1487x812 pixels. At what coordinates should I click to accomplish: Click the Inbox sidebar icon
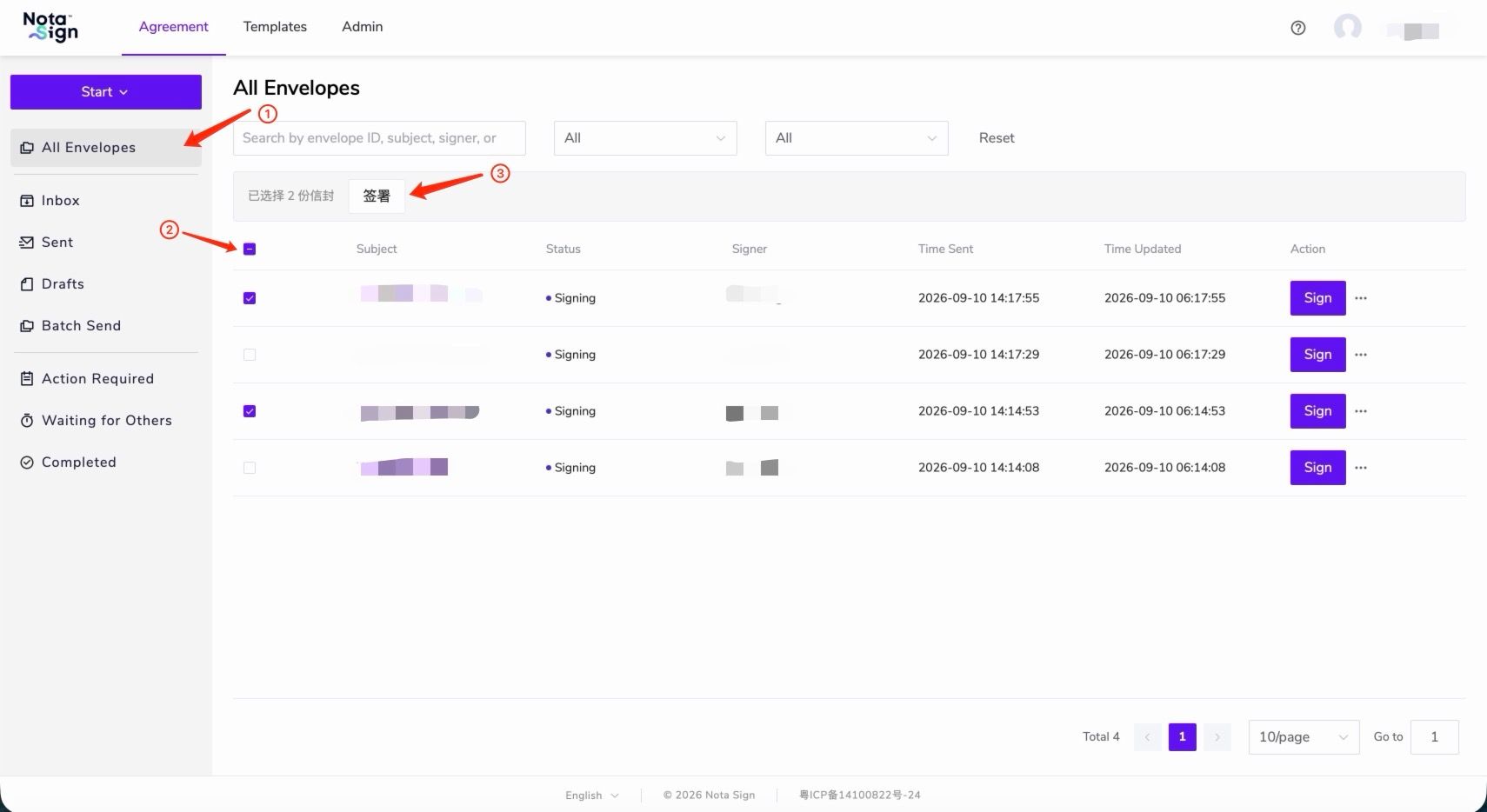pos(27,201)
